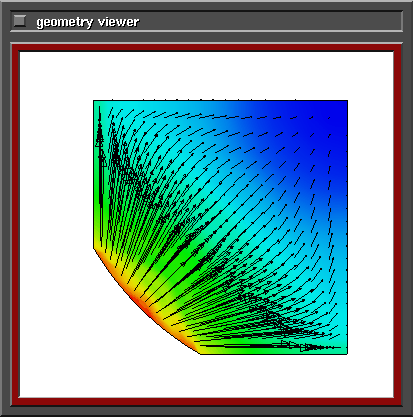Click the upper end of the arc at left edge
The height and width of the screenshot is (417, 413).
coord(94,248)
